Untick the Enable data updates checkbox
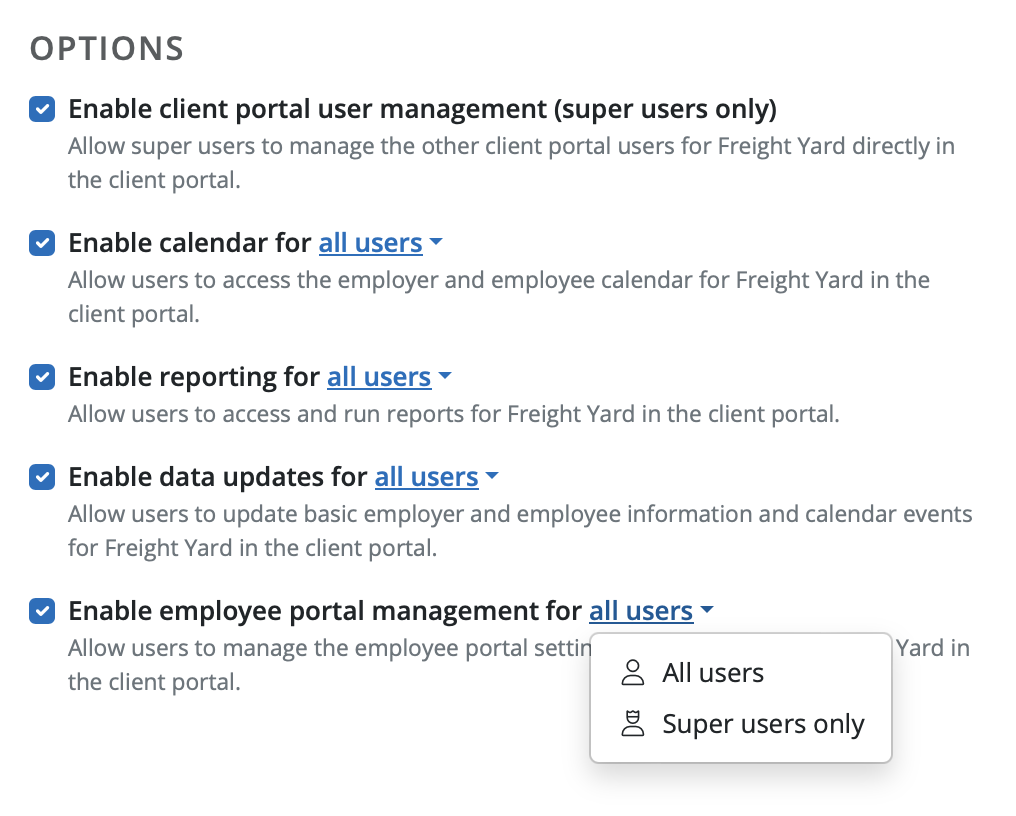This screenshot has width=1016, height=816. (x=42, y=477)
